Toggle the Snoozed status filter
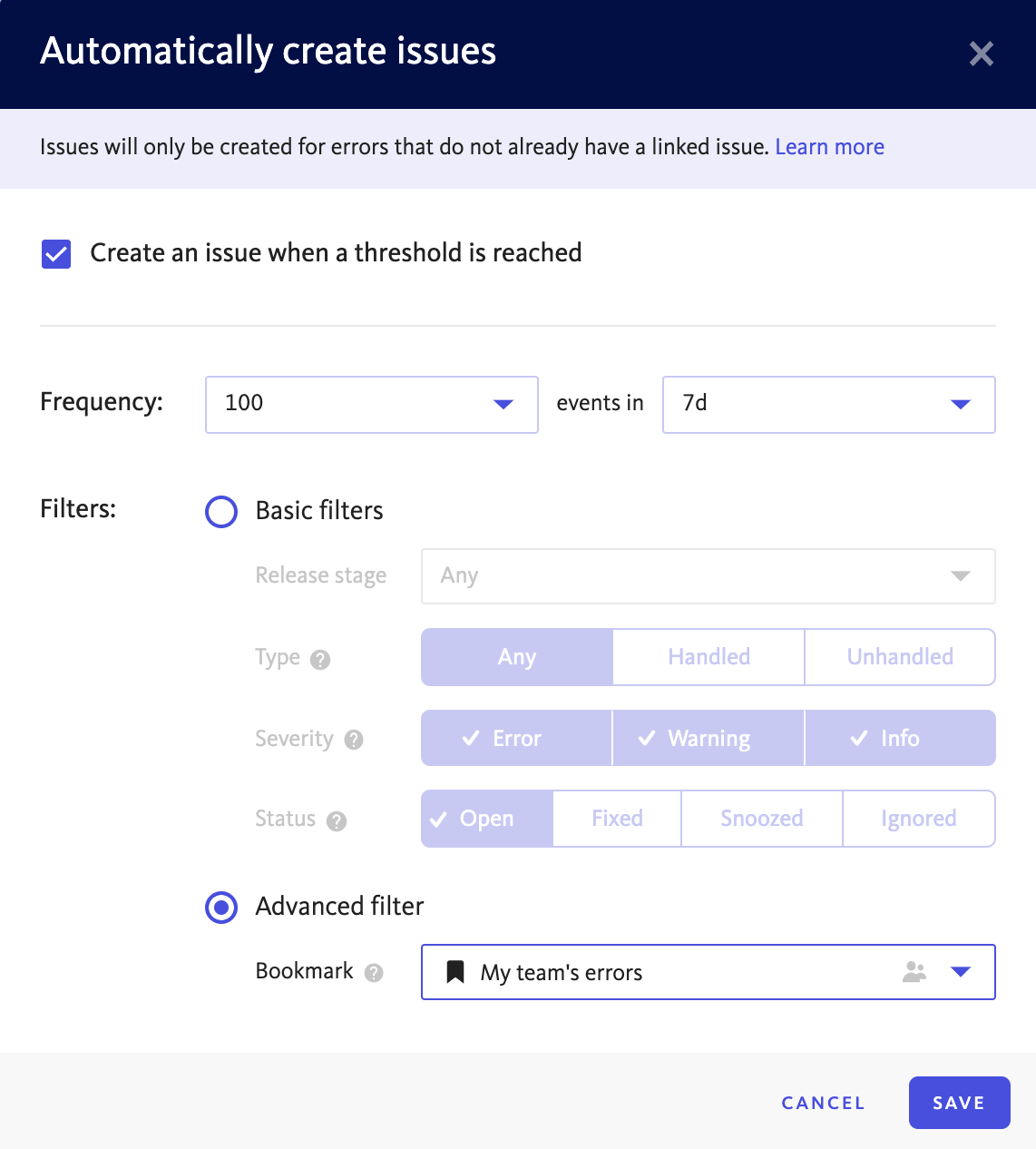Viewport: 1036px width, 1149px height. tap(762, 819)
